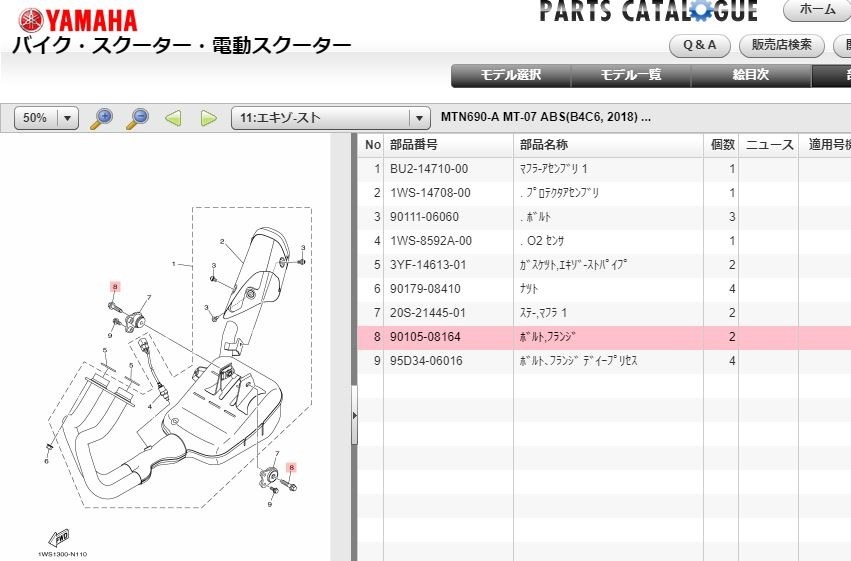Click the ニュース column header
This screenshot has height=561, width=851.
(x=769, y=145)
